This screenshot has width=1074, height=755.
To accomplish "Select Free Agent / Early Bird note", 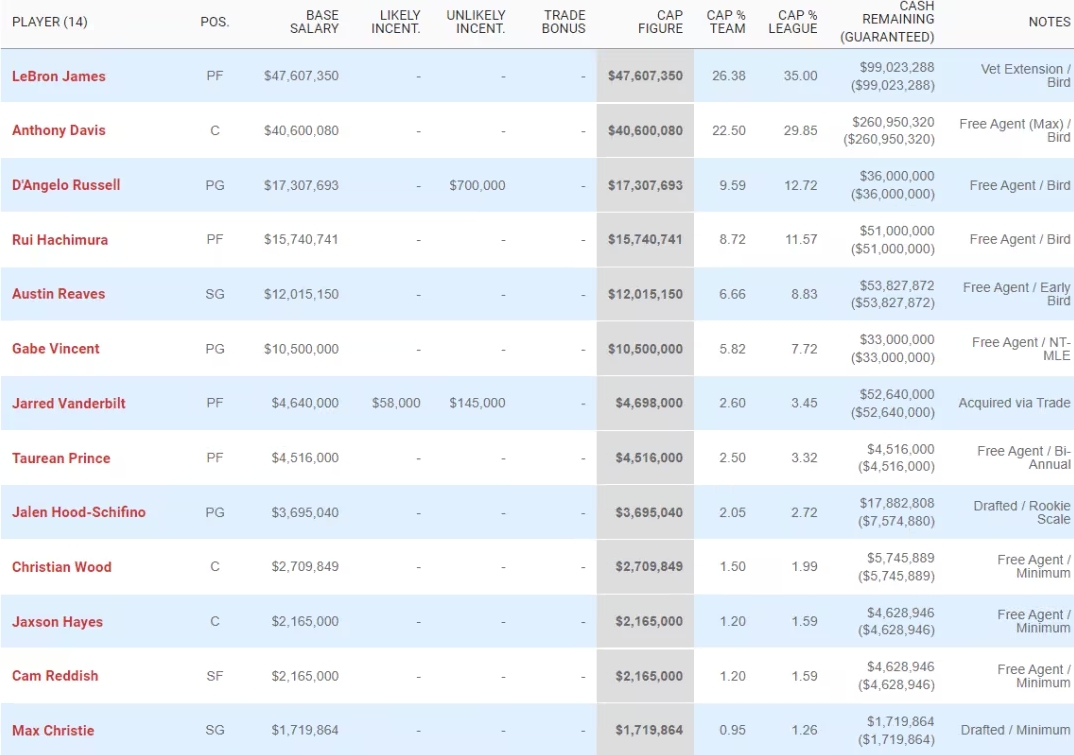I will click(x=1016, y=294).
